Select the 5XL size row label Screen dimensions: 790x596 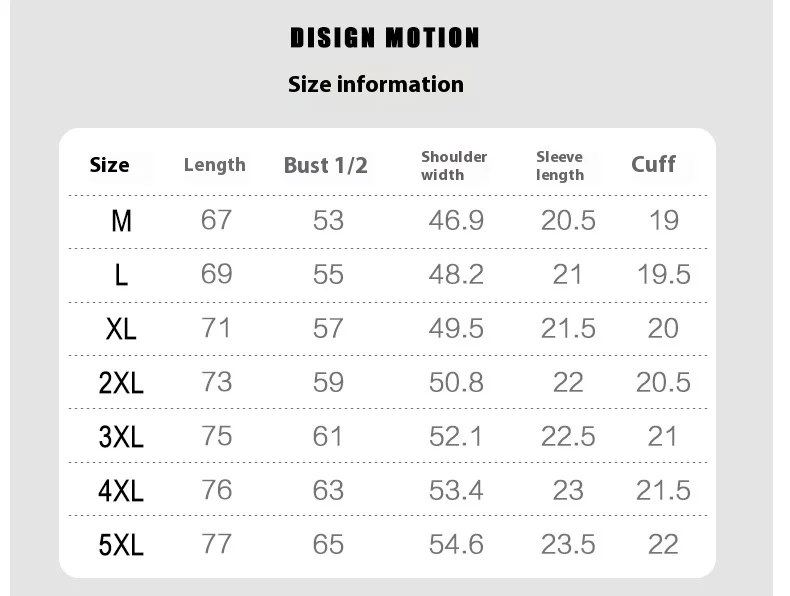(x=121, y=545)
